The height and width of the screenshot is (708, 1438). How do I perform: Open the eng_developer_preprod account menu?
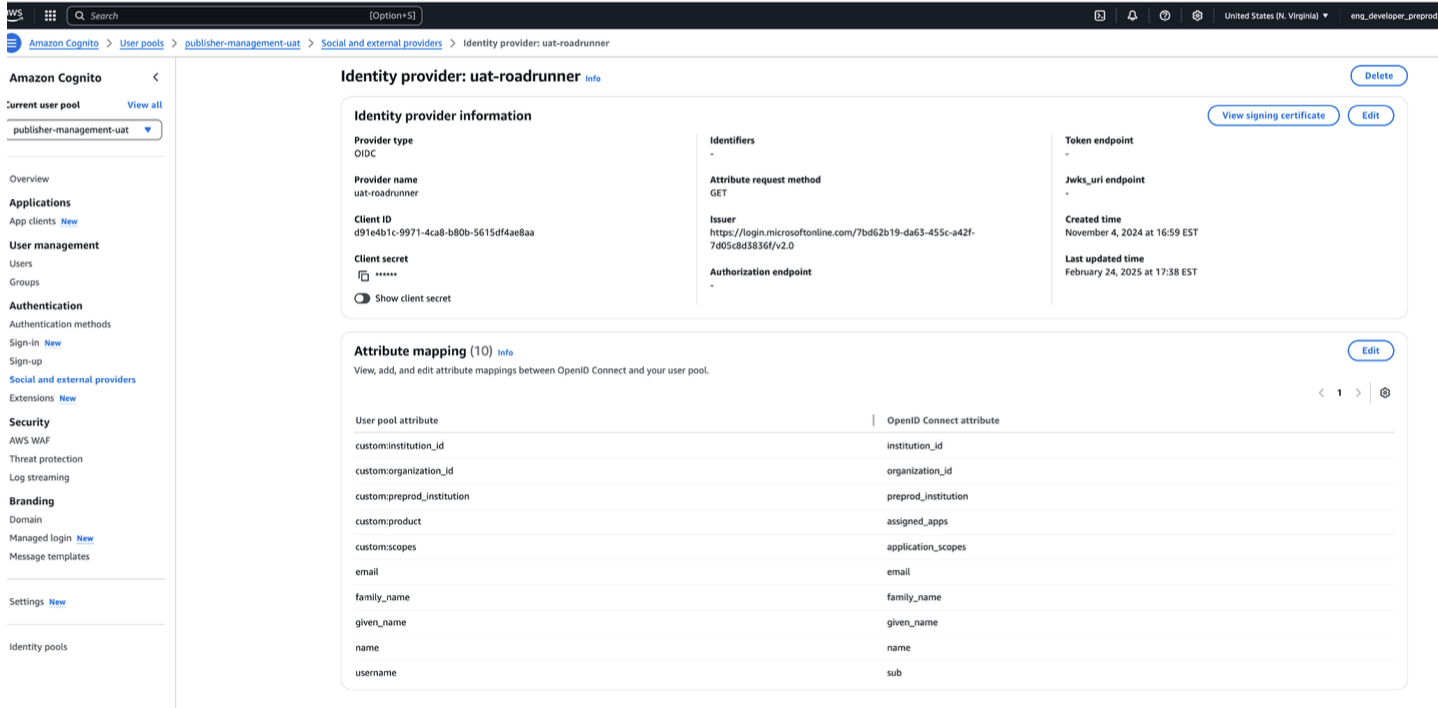(x=1393, y=15)
